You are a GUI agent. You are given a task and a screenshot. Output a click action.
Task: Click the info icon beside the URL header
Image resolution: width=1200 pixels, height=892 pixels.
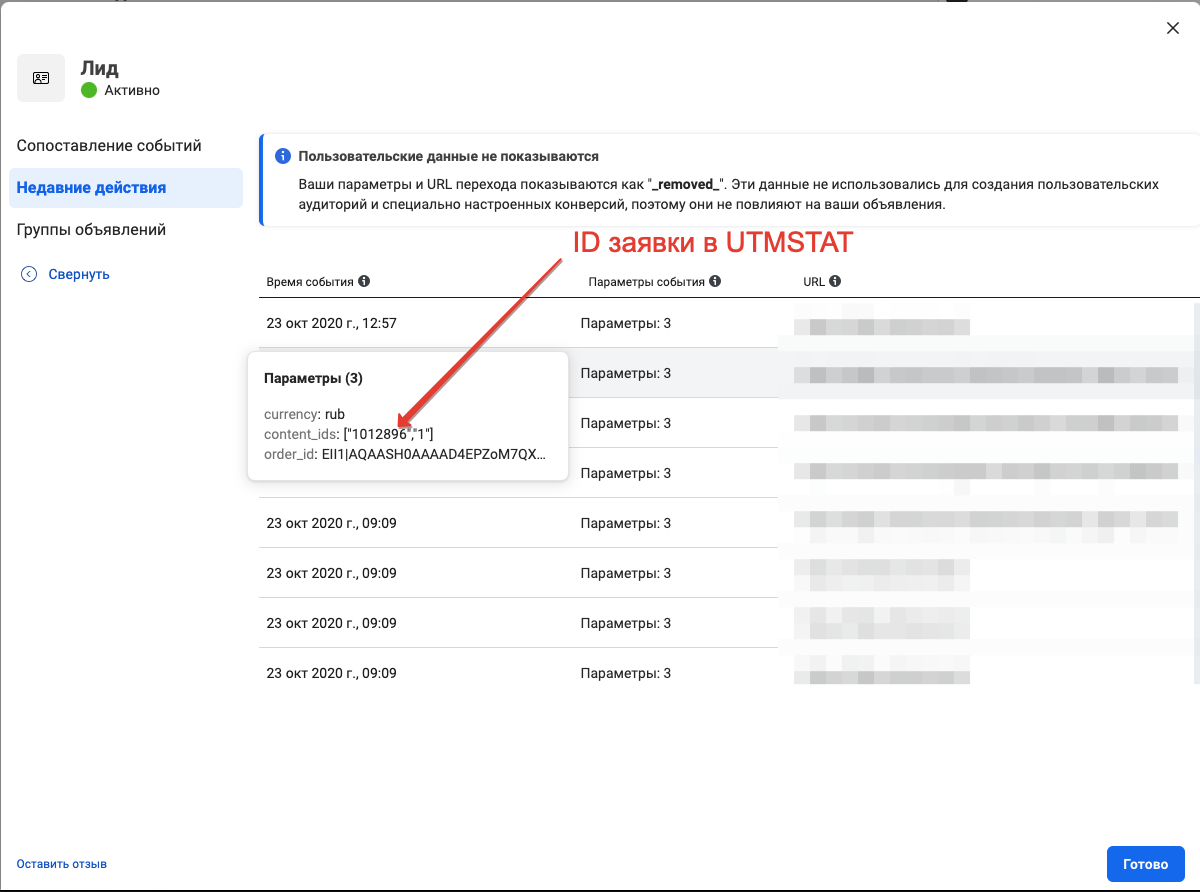(837, 281)
